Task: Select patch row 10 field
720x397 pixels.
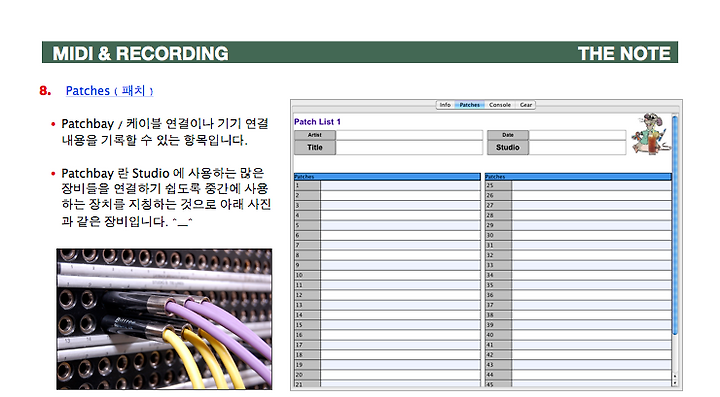Action: 400,275
